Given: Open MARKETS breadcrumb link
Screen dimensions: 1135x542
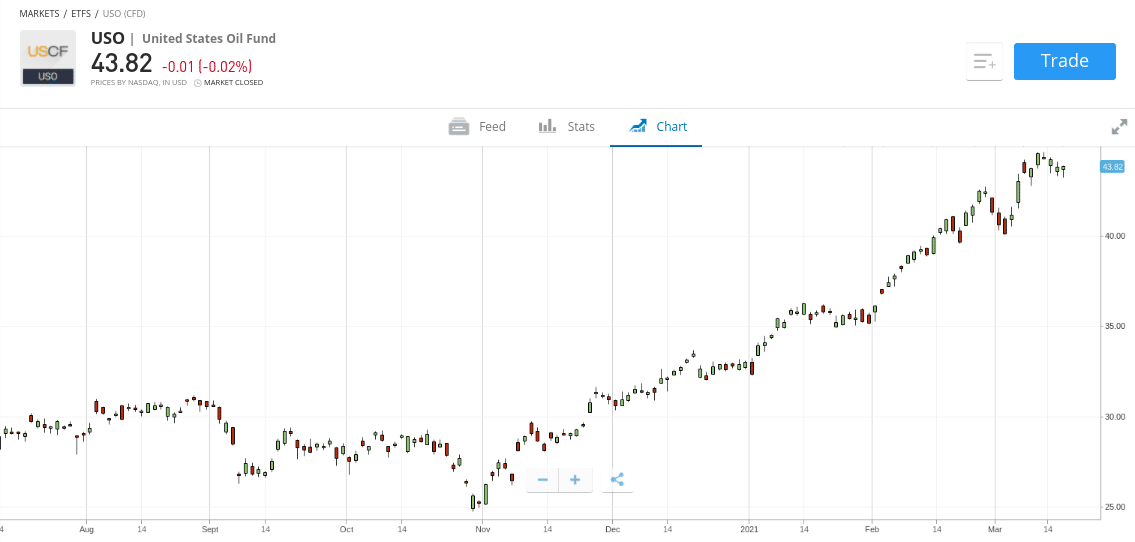Looking at the screenshot, I should 39,14.
